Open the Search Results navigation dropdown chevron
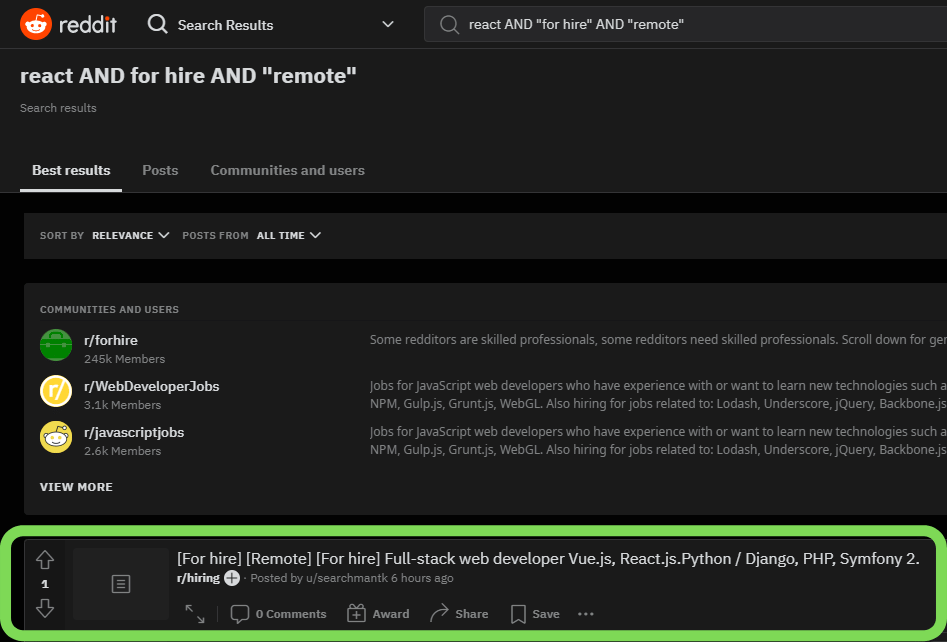Screen dimensions: 947x642 tap(388, 24)
